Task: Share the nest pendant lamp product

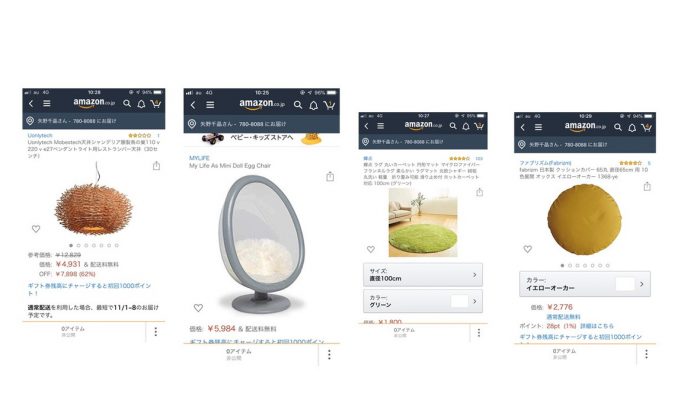Action: pos(156,166)
